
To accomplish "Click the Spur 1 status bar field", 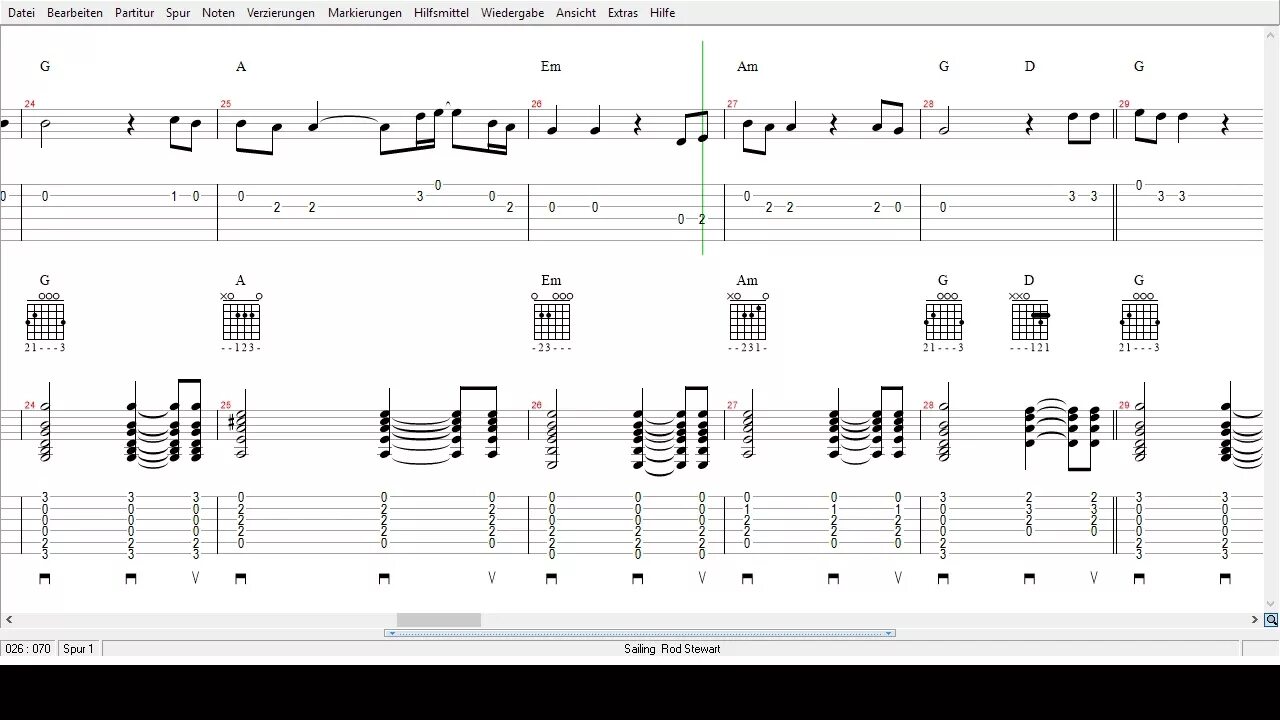I will 79,649.
